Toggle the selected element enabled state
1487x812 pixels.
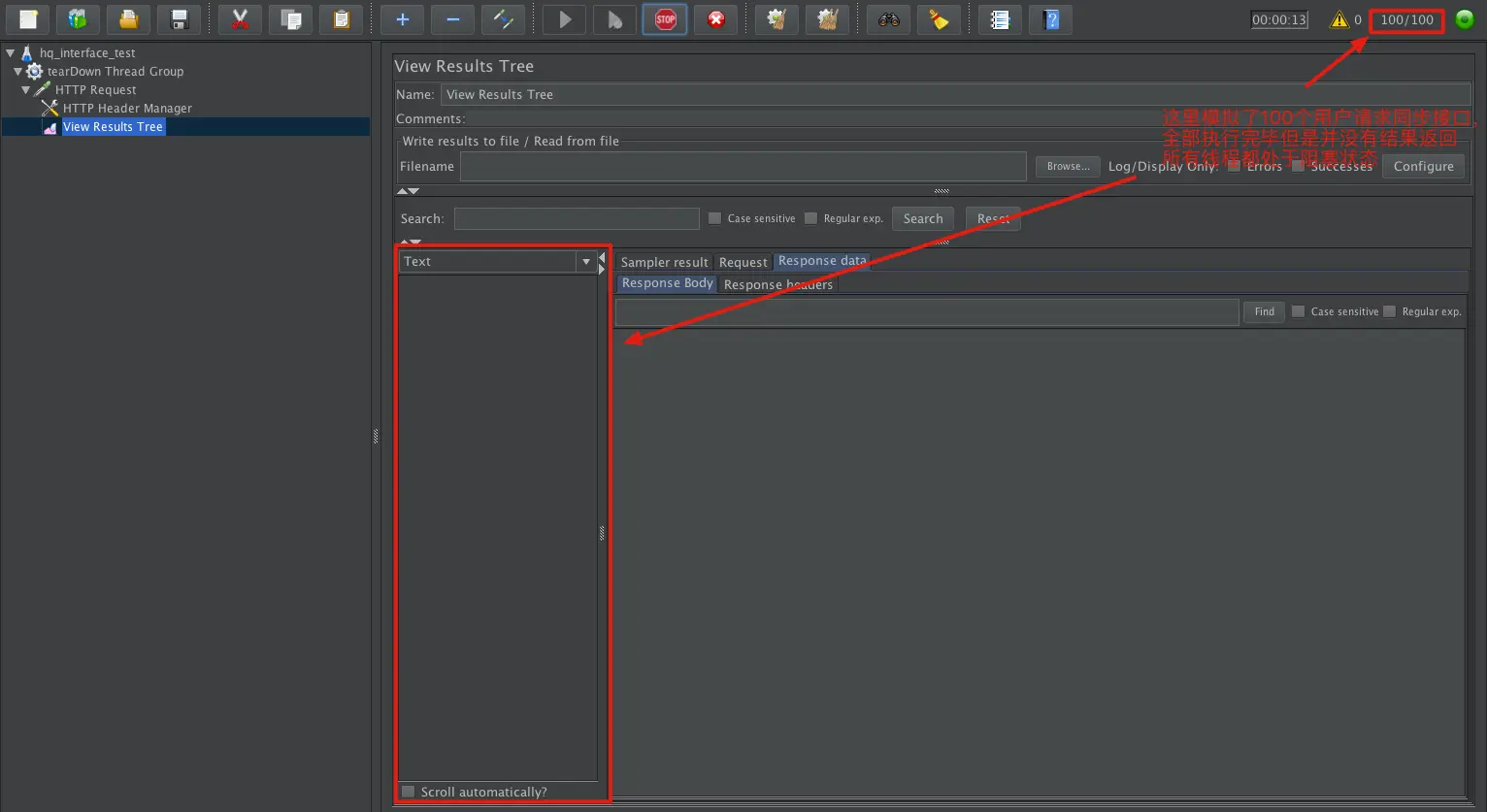point(503,18)
